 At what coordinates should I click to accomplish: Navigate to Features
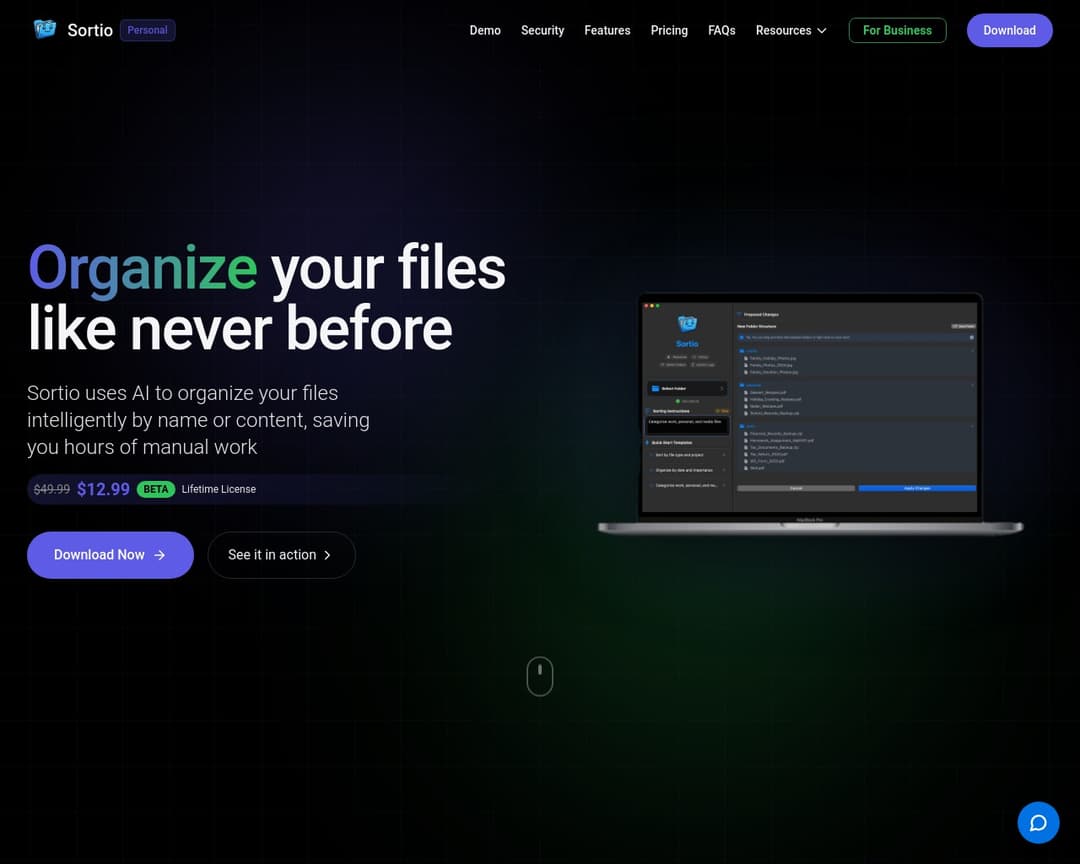tap(607, 30)
